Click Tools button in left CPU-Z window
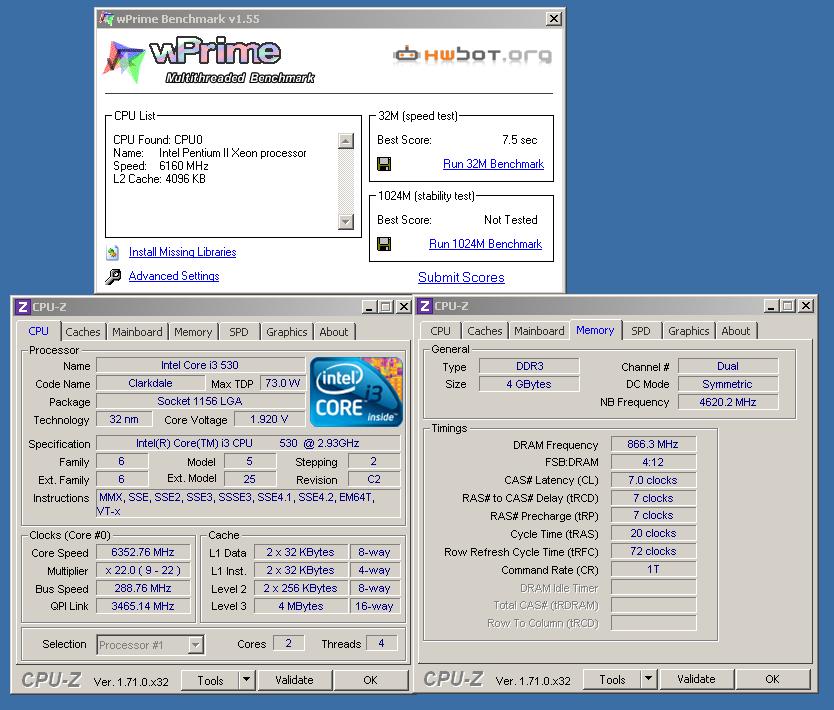 (x=211, y=680)
